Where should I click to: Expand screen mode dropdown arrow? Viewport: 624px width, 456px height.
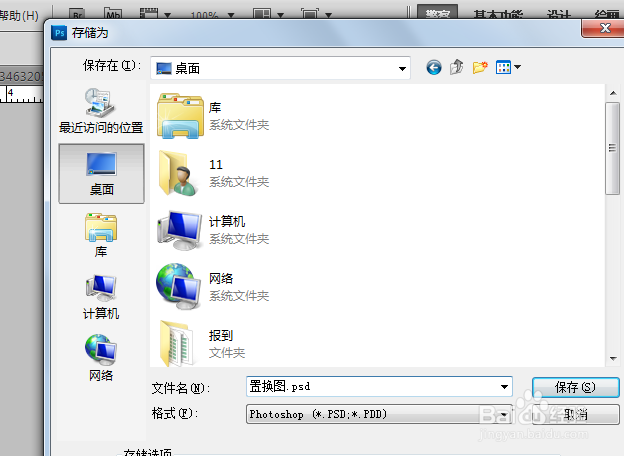click(x=328, y=15)
